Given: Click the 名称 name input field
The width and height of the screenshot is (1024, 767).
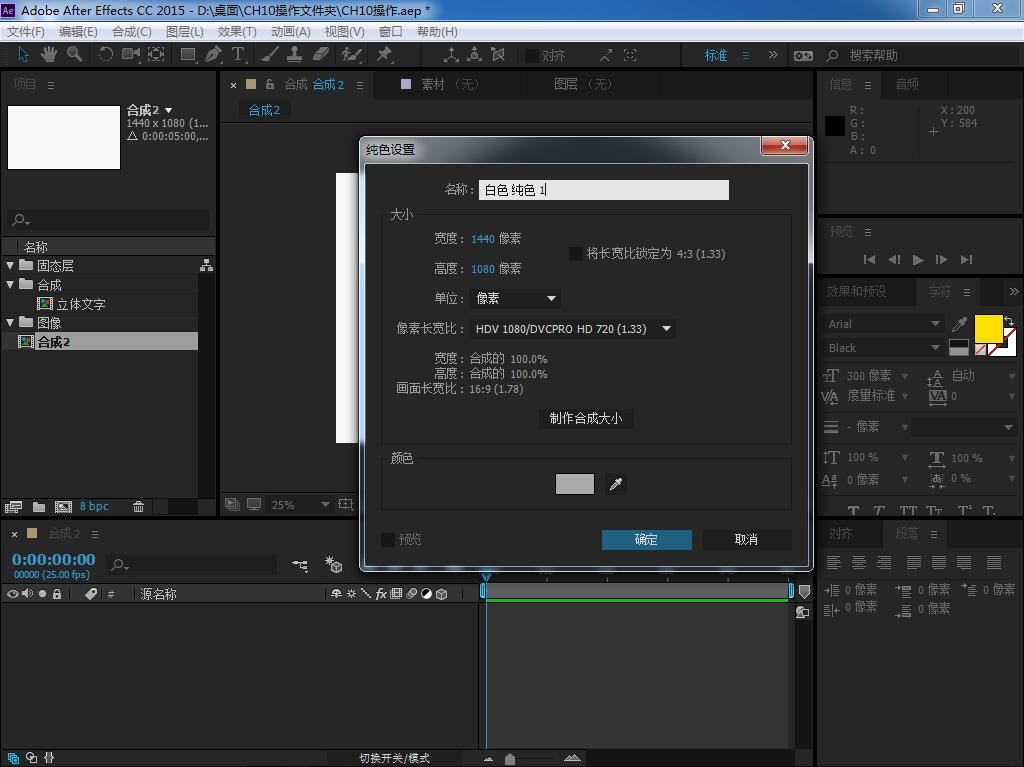Looking at the screenshot, I should pos(603,190).
